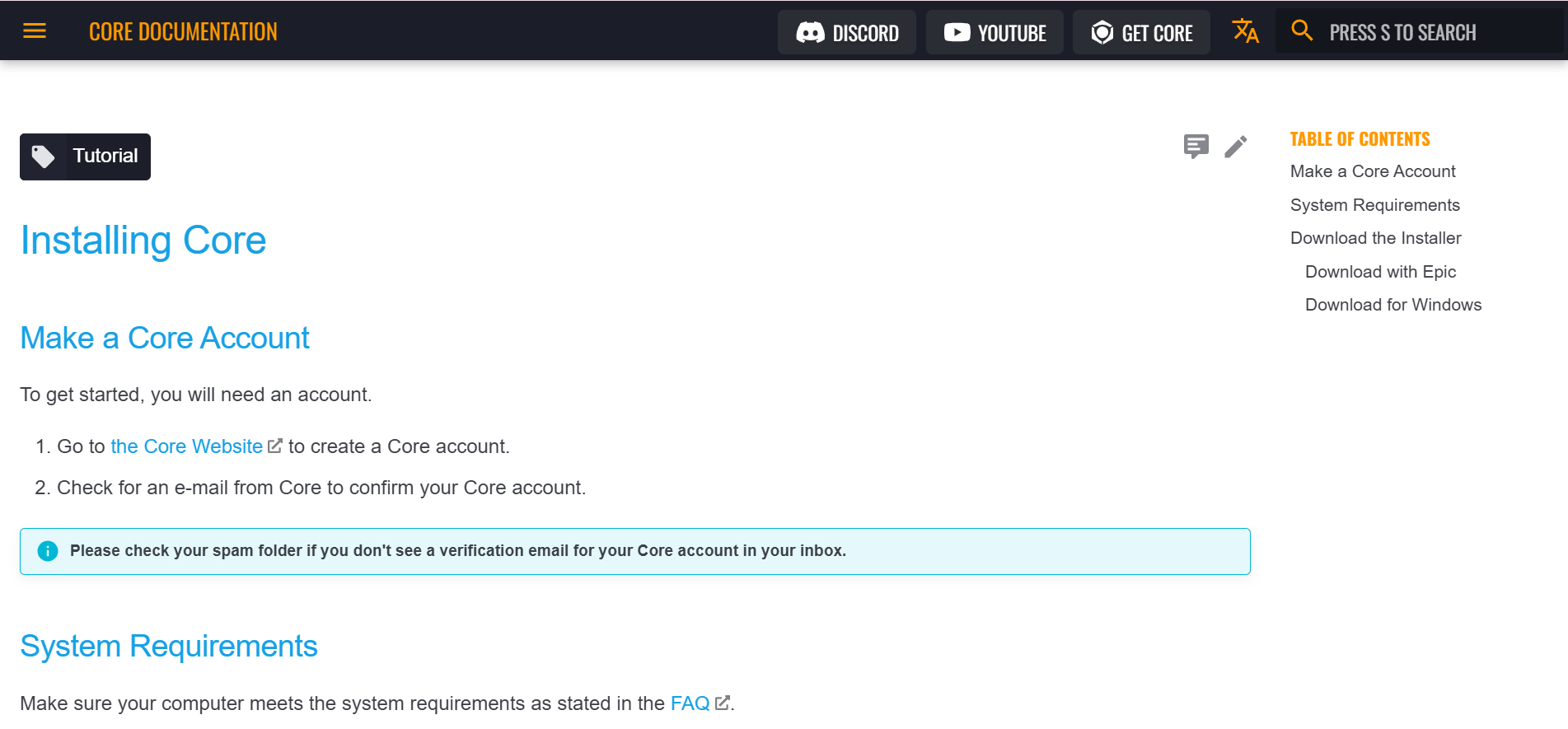The height and width of the screenshot is (729, 1568).
Task: Click the edit page pencil icon
Action: tap(1236, 147)
